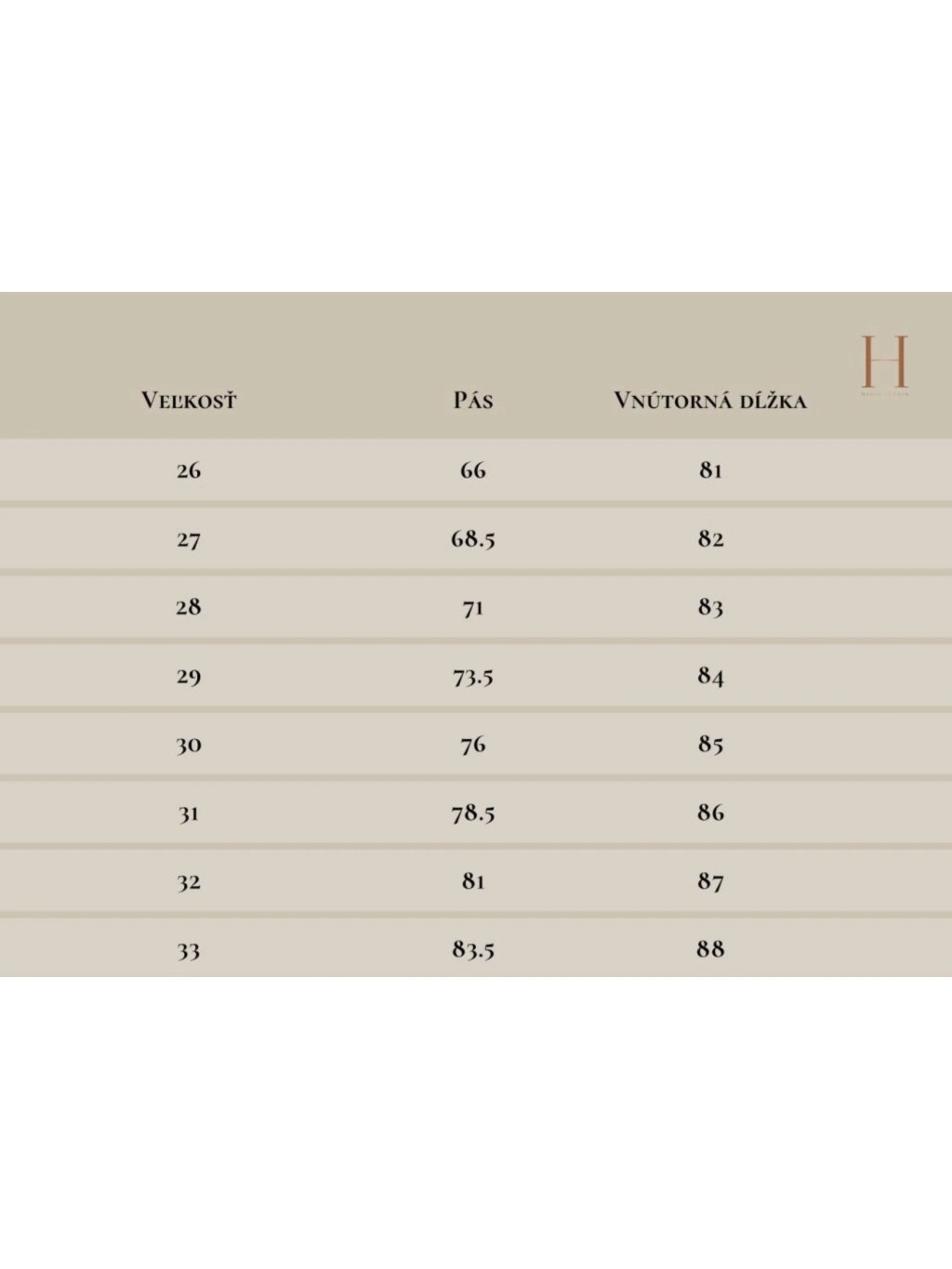Image resolution: width=952 pixels, height=1269 pixels.
Task: Click inner length value 86
Action: 711,813
